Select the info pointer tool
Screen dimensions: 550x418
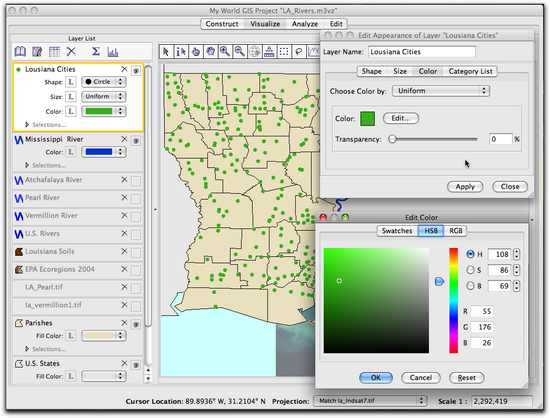pos(181,52)
